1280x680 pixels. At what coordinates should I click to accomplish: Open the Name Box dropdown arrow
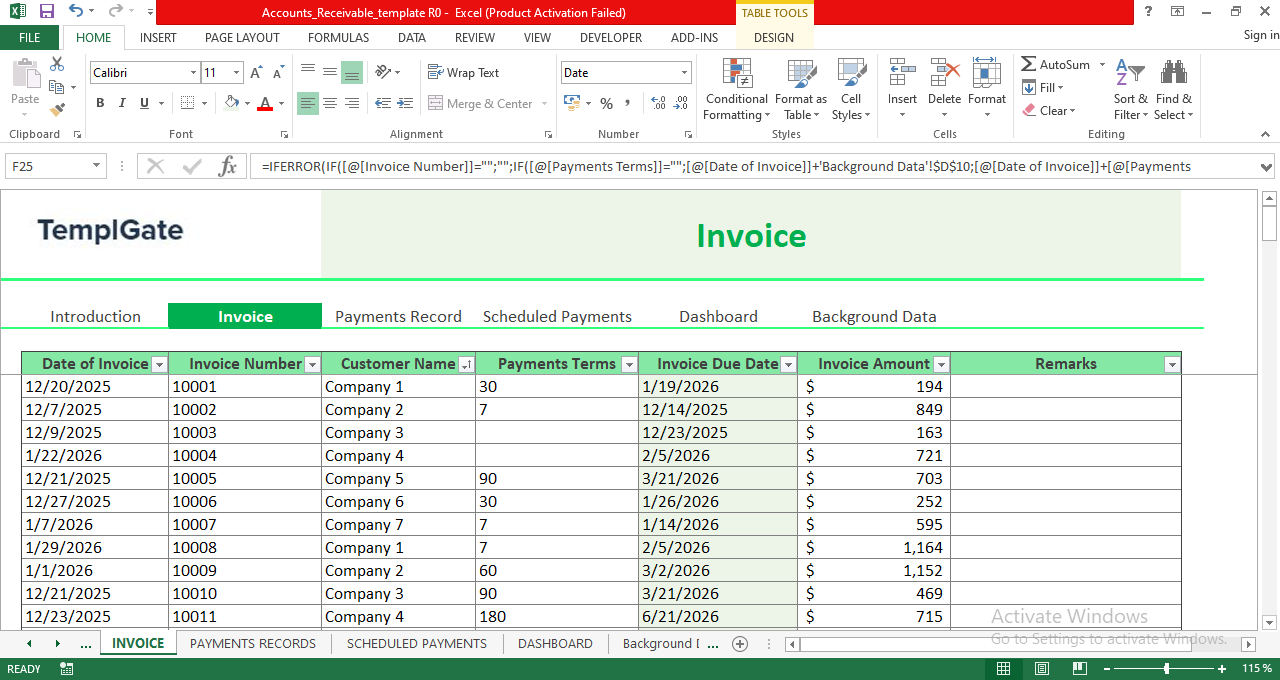97,166
